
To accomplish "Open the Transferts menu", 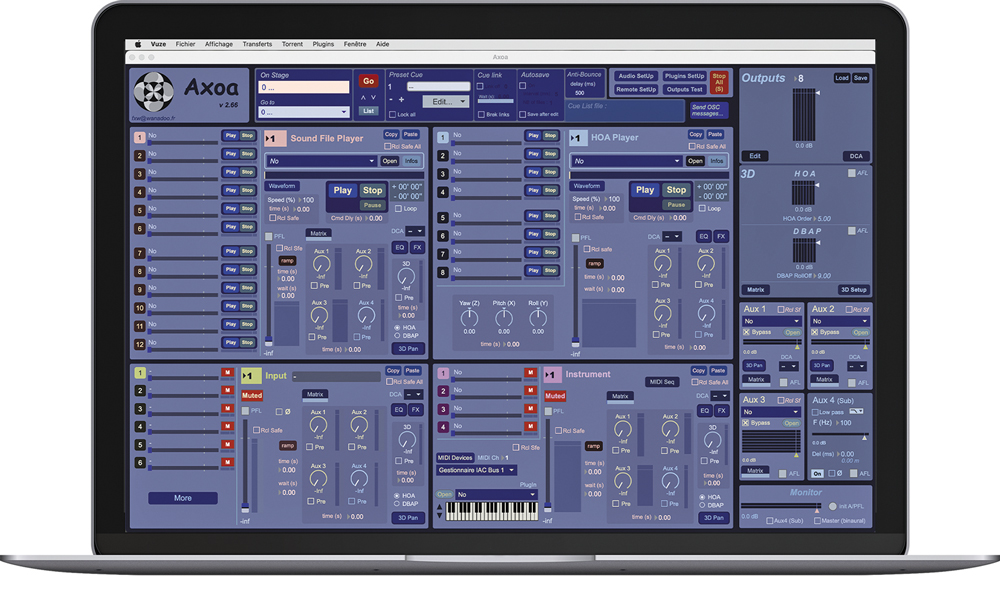I will tap(257, 44).
